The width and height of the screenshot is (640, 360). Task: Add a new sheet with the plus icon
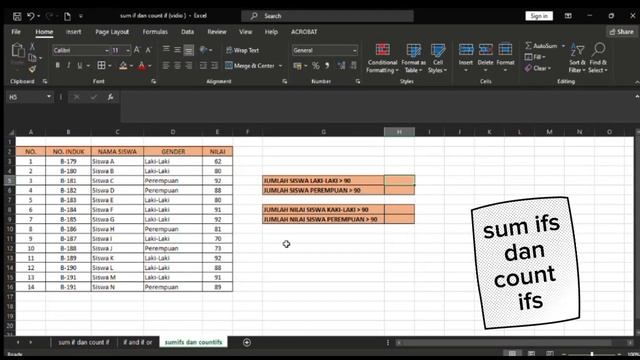coord(247,342)
